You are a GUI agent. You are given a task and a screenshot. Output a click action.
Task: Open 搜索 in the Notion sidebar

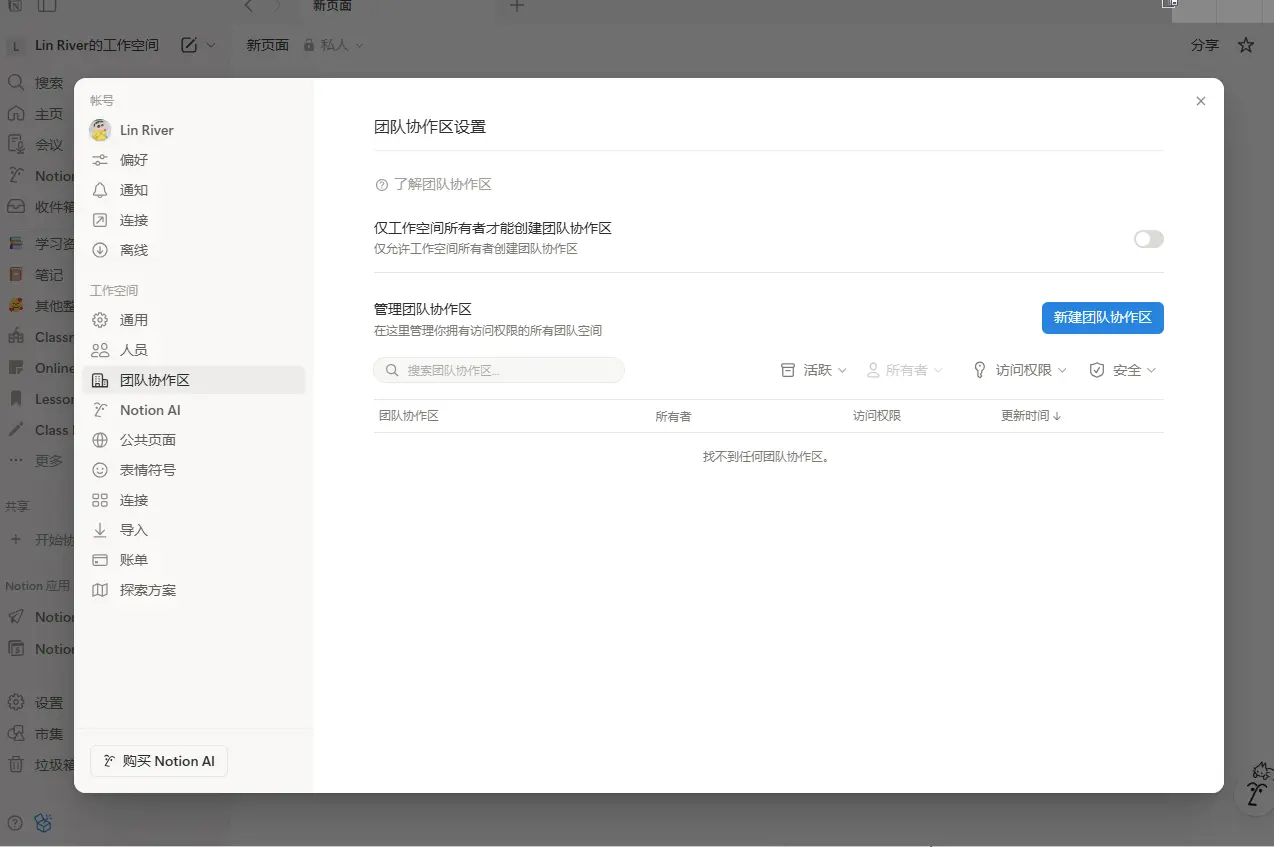[x=37, y=83]
